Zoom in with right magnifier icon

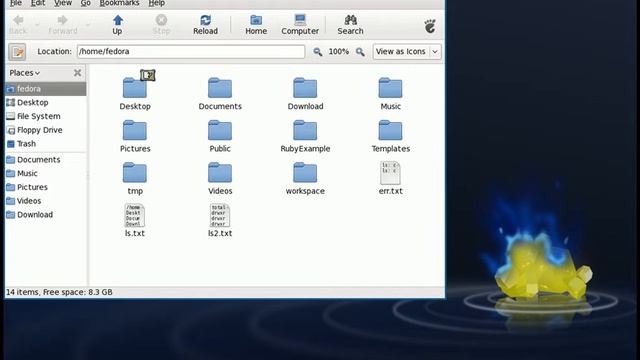(x=360, y=52)
